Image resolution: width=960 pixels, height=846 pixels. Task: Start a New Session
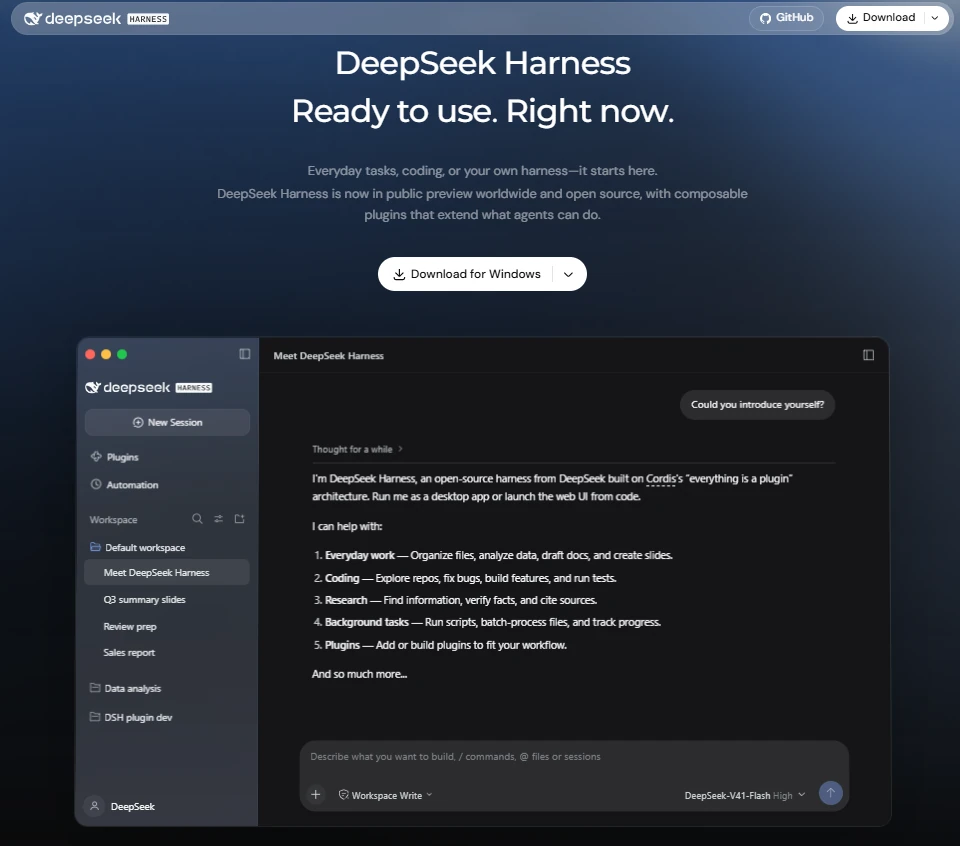tap(167, 422)
